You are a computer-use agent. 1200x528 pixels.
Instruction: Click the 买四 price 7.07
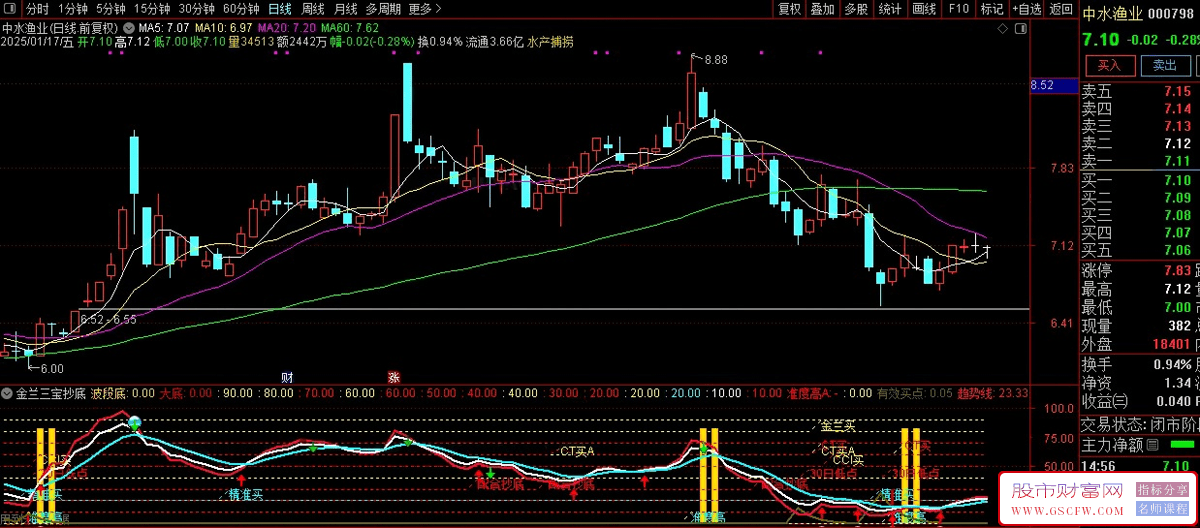[1177, 233]
